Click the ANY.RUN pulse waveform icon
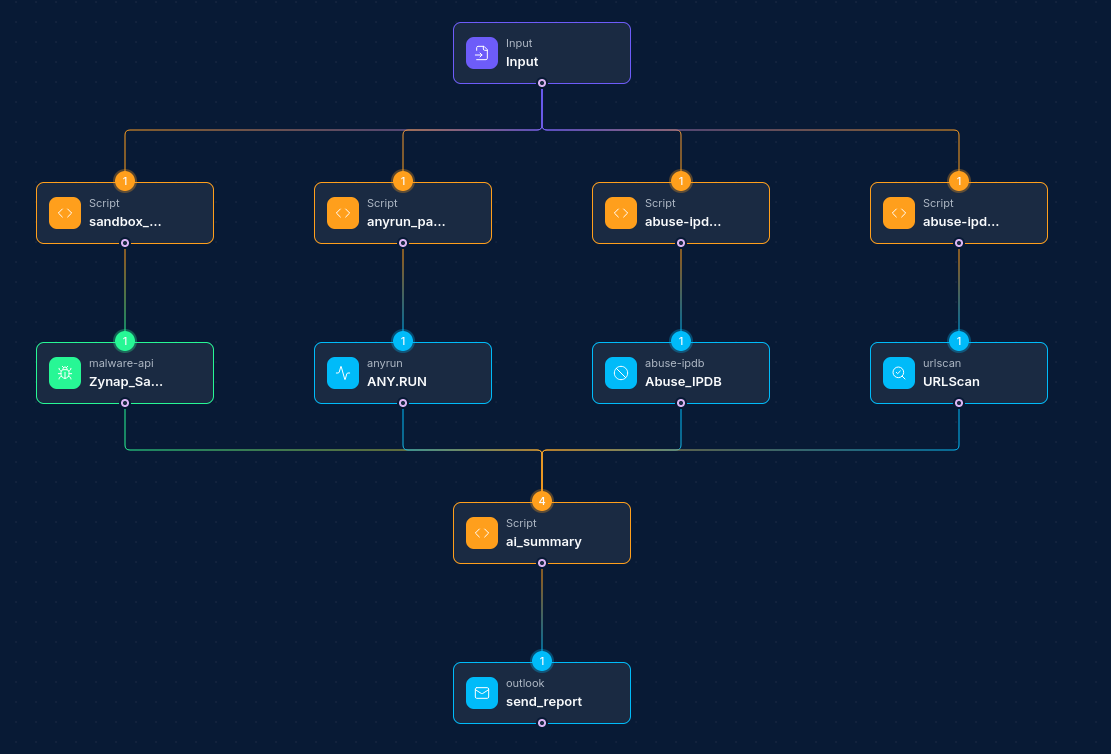 pyautogui.click(x=343, y=373)
